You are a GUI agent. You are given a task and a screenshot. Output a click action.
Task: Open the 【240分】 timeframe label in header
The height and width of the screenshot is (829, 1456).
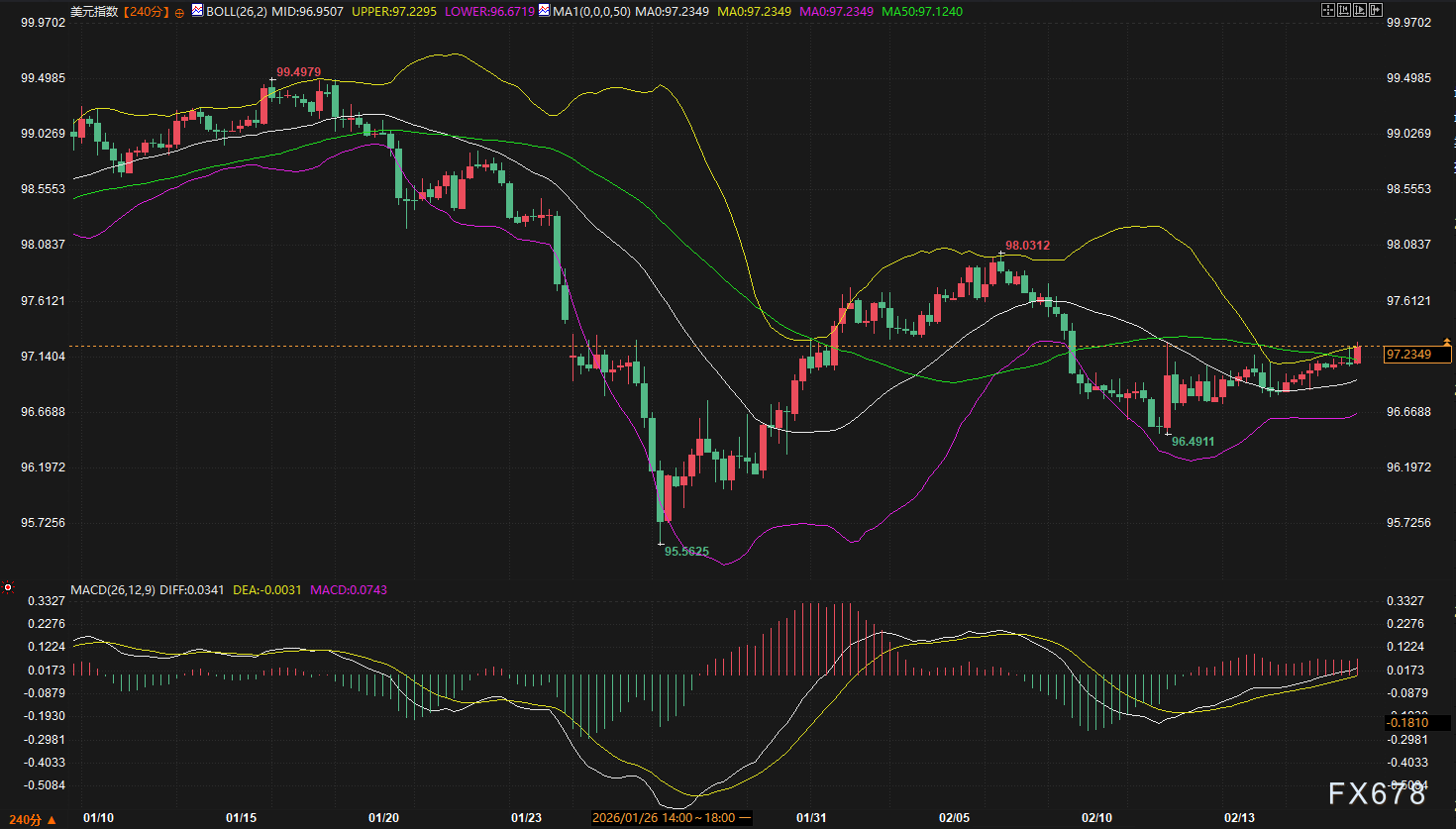[x=146, y=12]
